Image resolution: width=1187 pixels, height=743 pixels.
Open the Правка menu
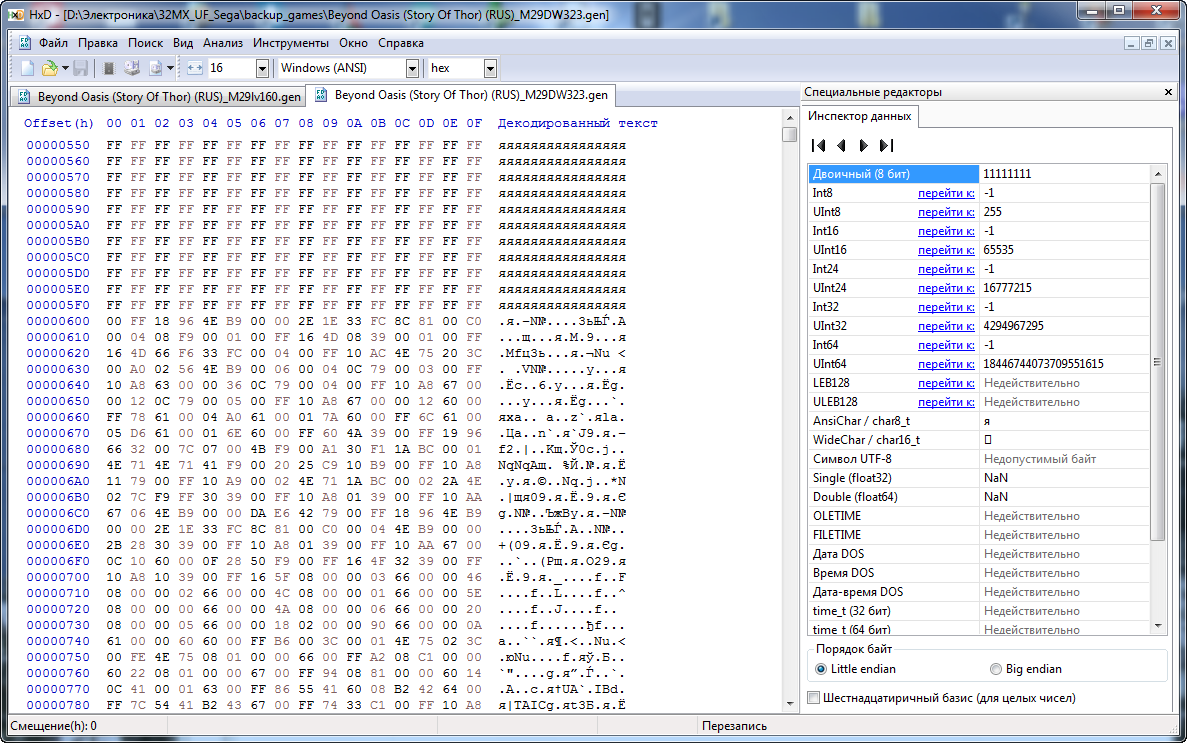(98, 43)
